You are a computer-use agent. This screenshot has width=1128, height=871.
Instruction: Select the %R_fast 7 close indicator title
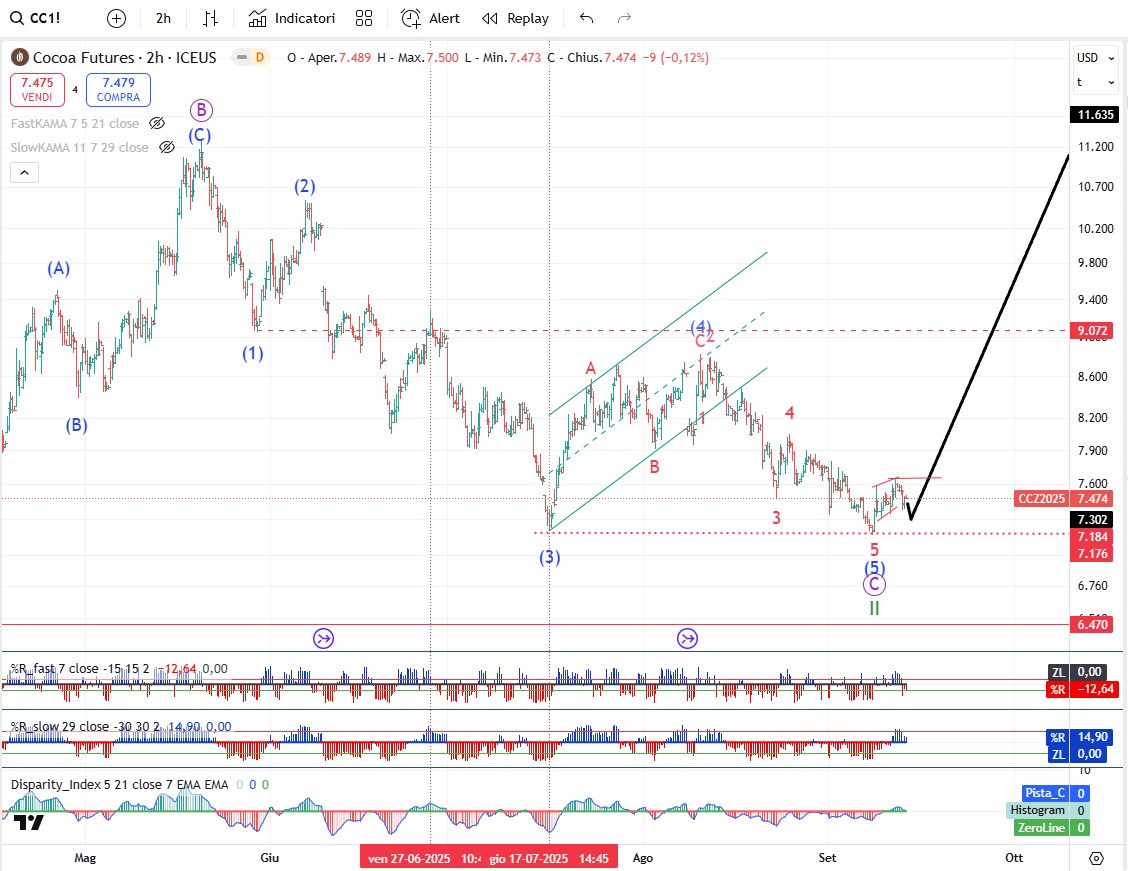[79, 669]
